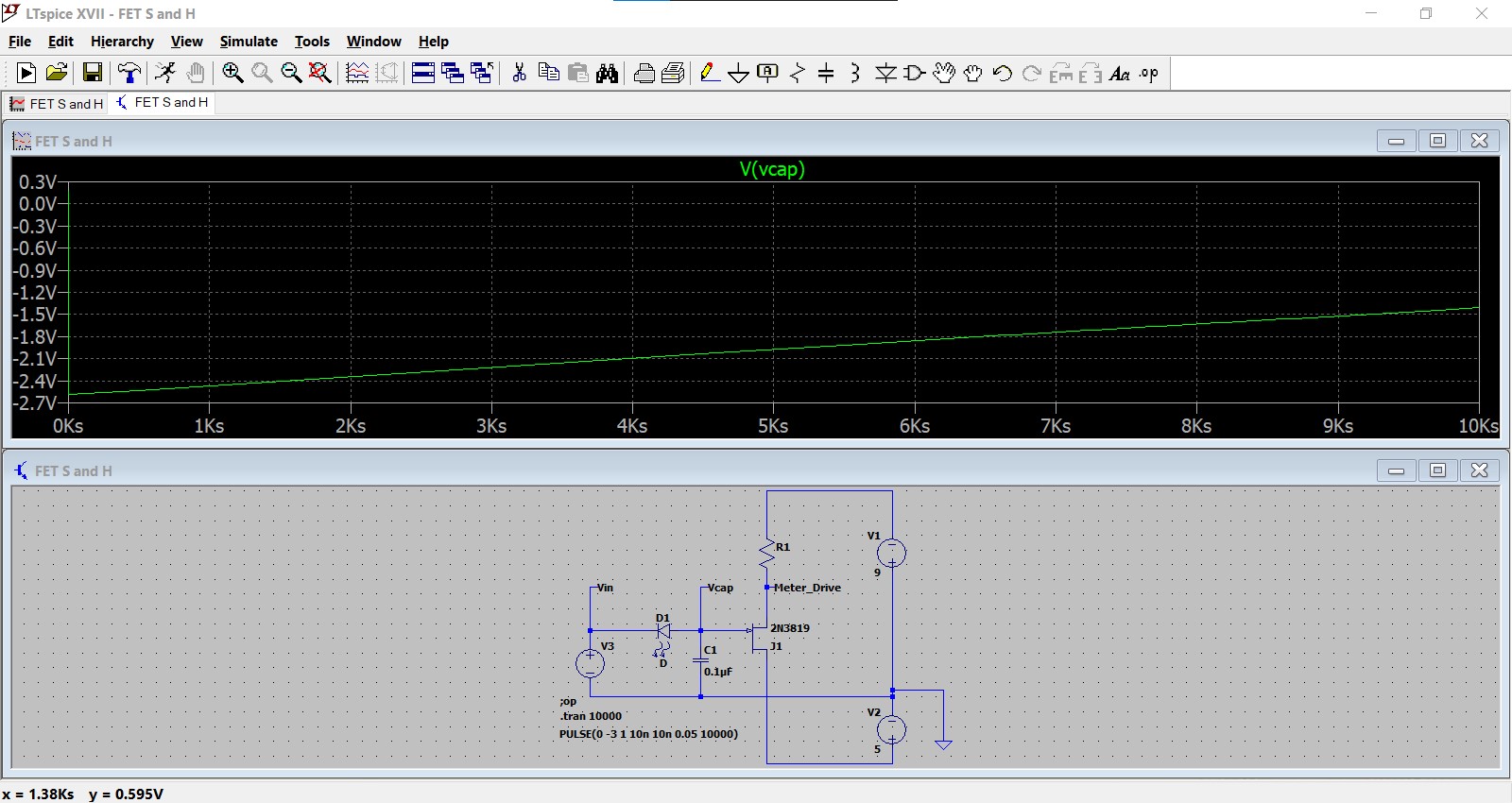The width and height of the screenshot is (1512, 803).
Task: Tile windows horizontally via toolbar icon
Action: tap(423, 73)
